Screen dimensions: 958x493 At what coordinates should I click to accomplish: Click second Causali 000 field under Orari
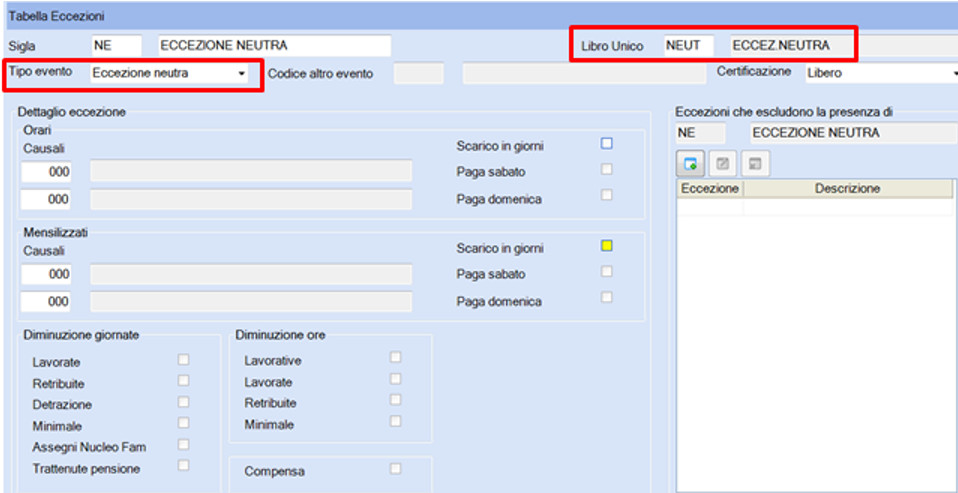coord(46,199)
